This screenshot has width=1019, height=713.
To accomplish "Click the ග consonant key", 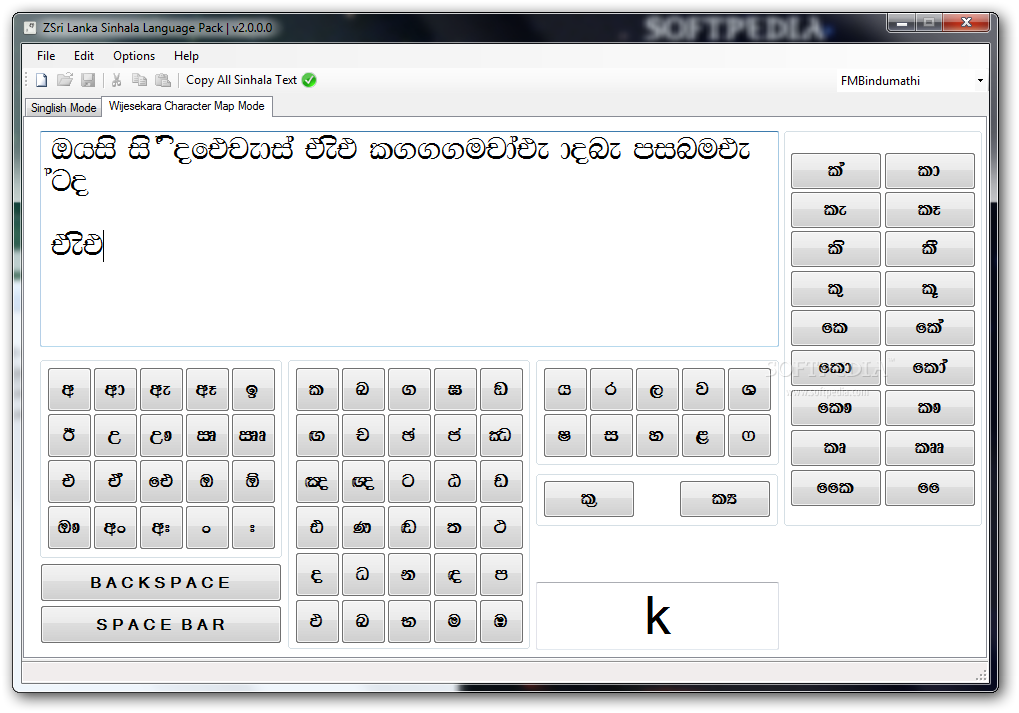I will point(409,389).
